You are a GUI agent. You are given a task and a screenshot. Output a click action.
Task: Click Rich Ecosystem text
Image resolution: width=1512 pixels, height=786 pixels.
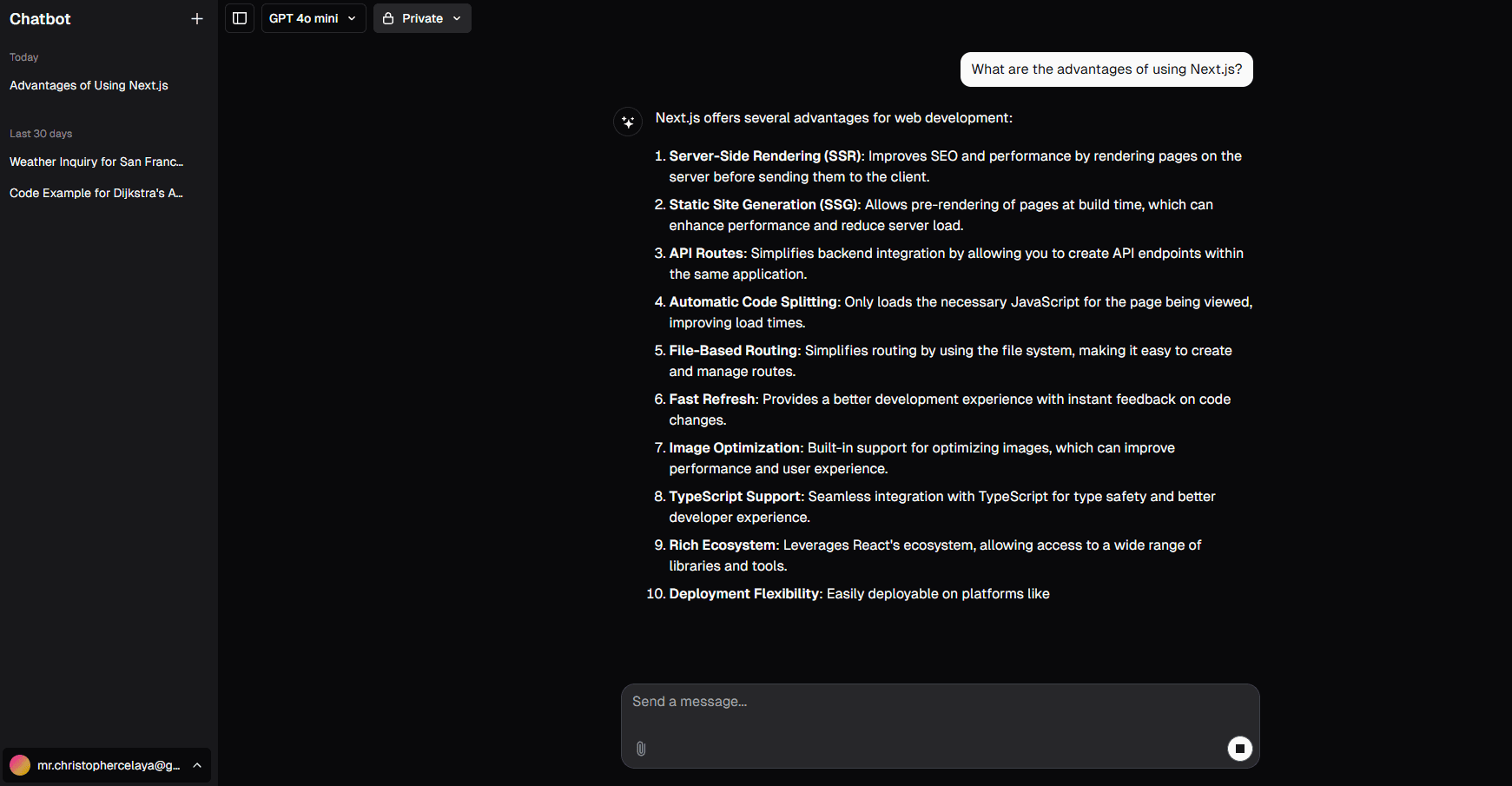point(724,545)
